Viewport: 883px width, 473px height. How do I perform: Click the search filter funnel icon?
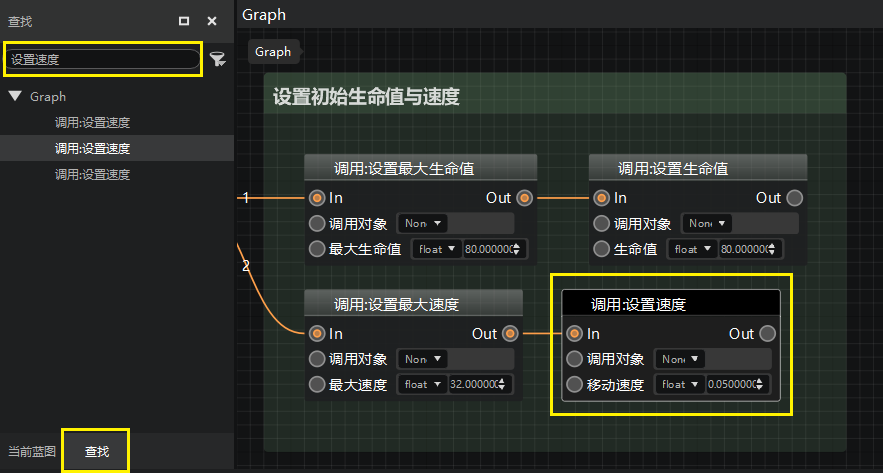coord(217,60)
